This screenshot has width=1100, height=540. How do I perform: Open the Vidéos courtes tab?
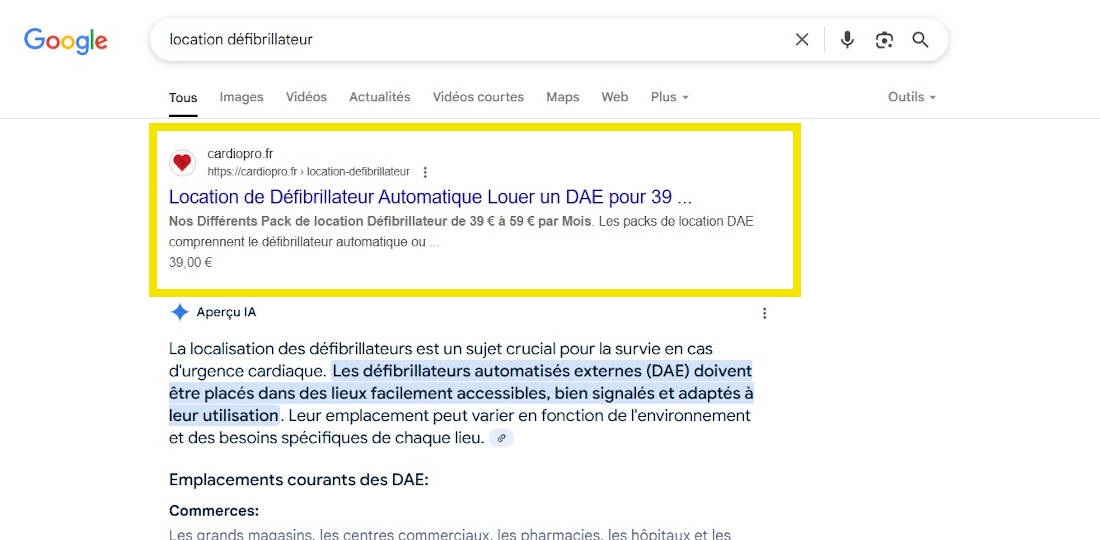[x=478, y=97]
